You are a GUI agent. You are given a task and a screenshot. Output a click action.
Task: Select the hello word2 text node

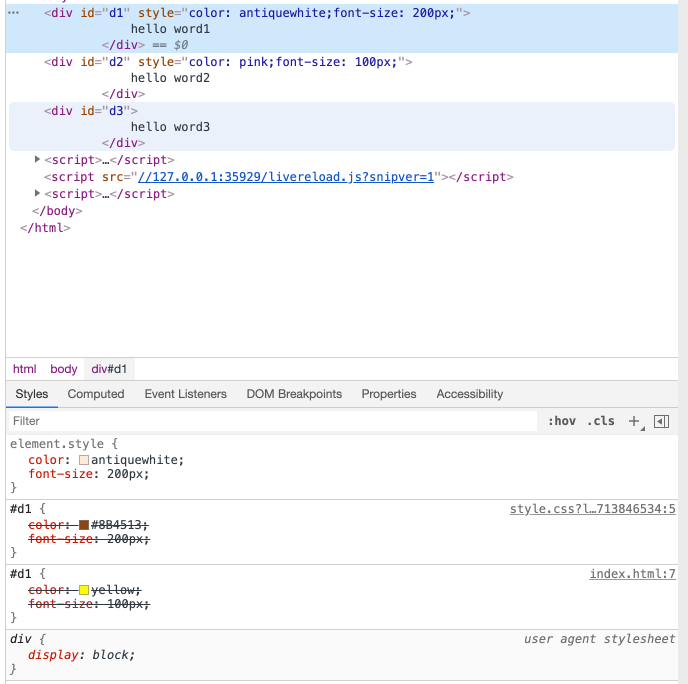[170, 78]
